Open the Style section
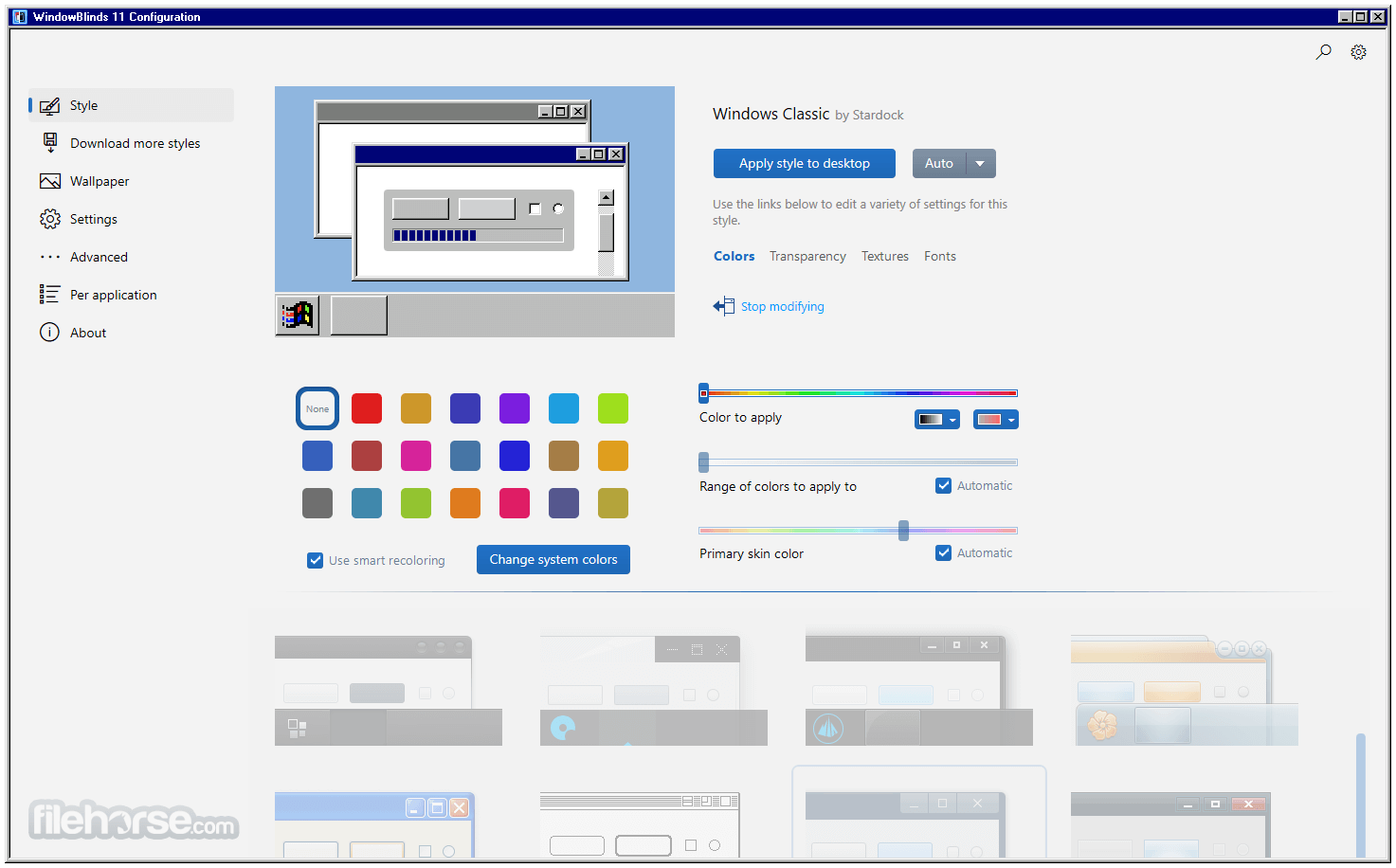 [131, 105]
